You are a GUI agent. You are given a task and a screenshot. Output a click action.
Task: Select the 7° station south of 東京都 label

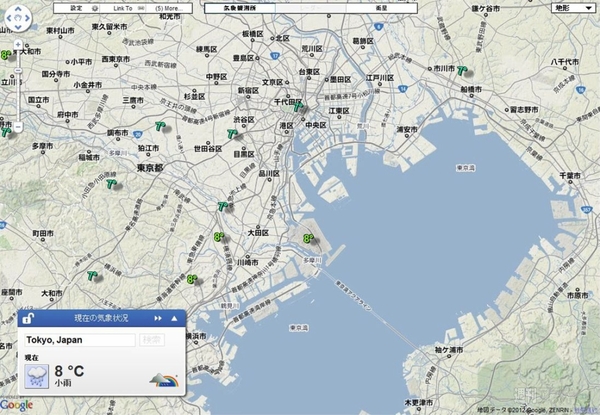(x=111, y=184)
